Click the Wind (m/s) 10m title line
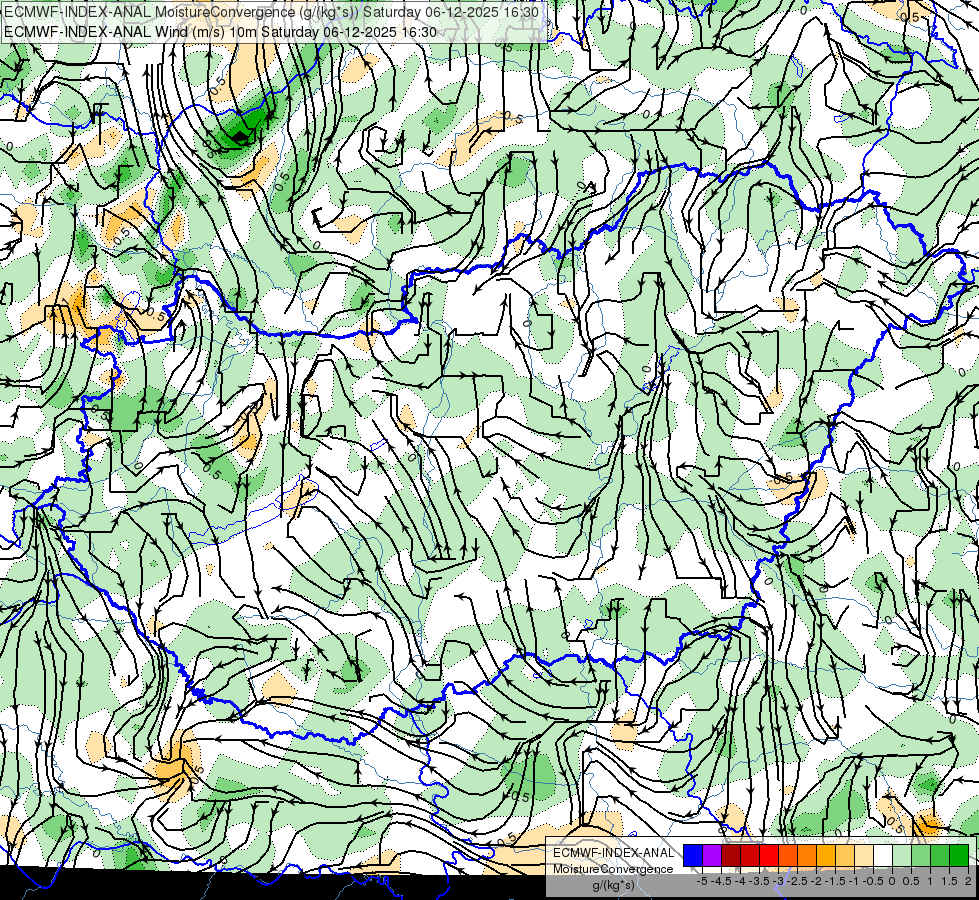The height and width of the screenshot is (900, 979). point(220,32)
